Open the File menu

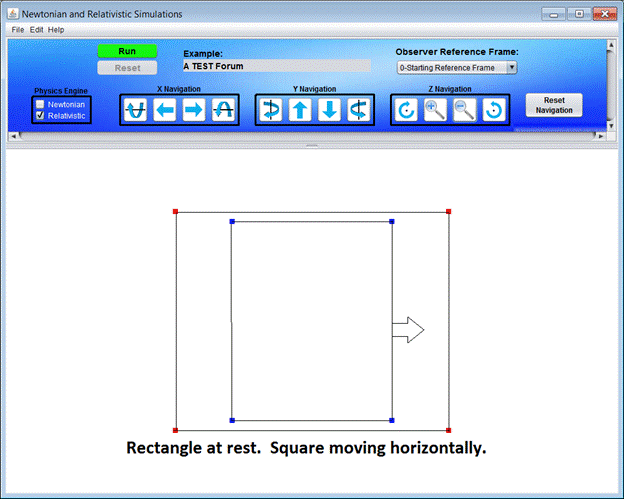[18, 30]
